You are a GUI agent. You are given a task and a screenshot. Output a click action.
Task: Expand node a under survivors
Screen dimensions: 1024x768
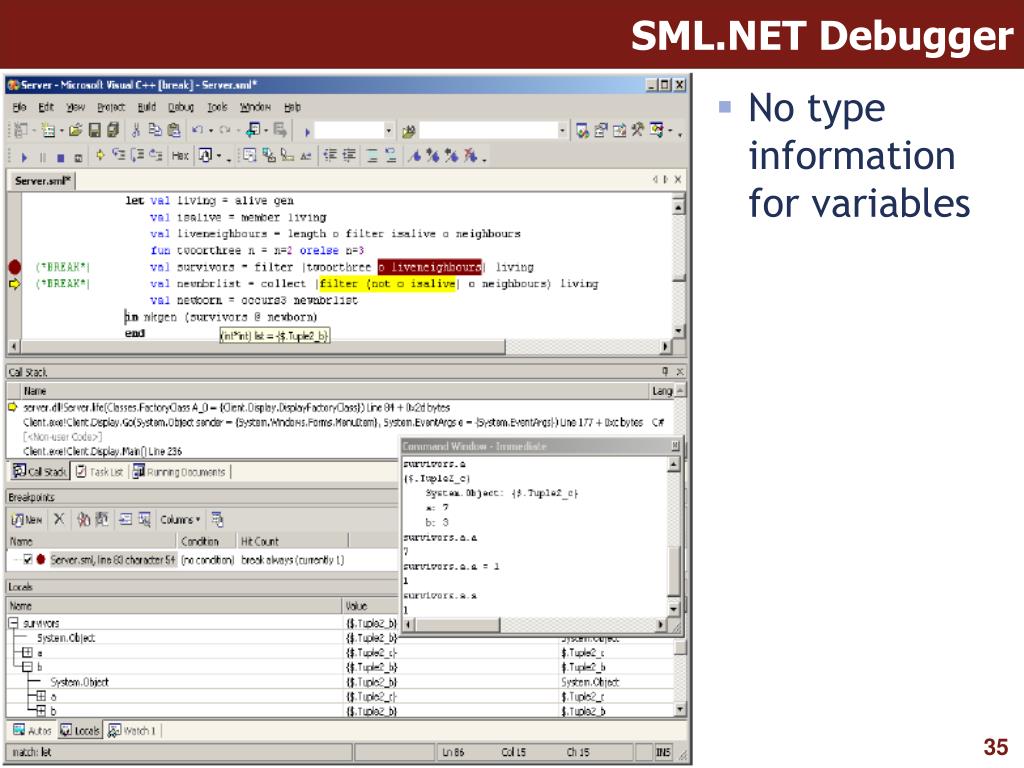(27, 652)
